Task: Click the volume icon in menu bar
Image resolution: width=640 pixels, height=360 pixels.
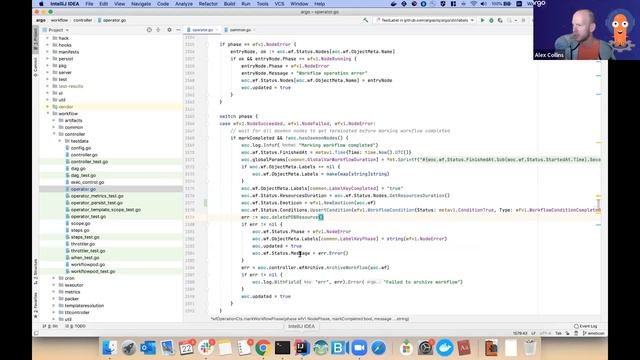Action: [483, 4]
